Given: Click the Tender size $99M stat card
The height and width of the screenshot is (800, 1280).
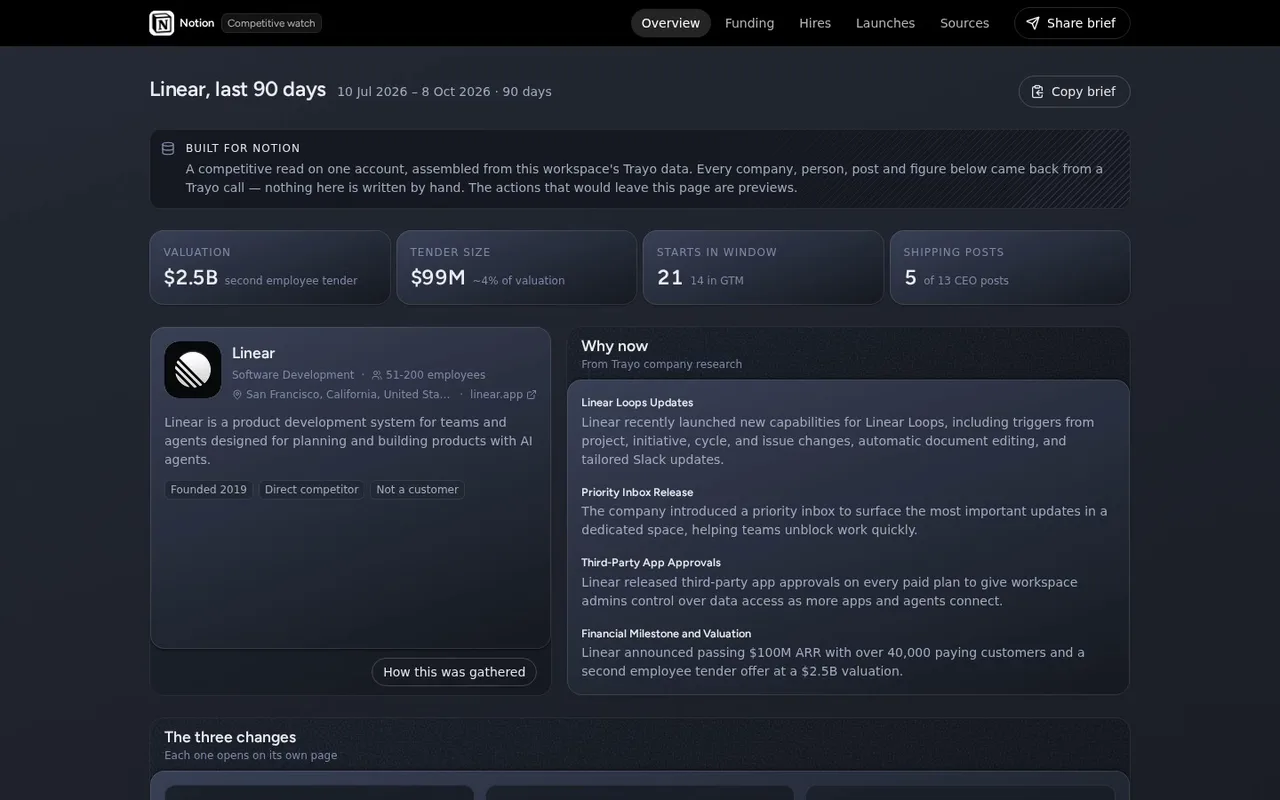Looking at the screenshot, I should click(516, 267).
